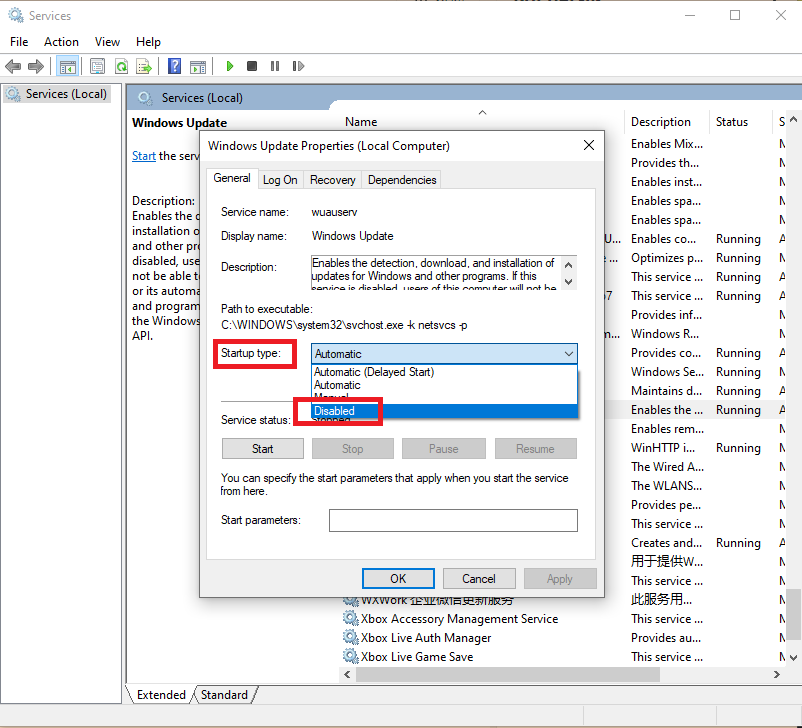Viewport: 802px width, 728px height.
Task: Click gear icon of Xbox Live Game Save
Action: tap(350, 656)
